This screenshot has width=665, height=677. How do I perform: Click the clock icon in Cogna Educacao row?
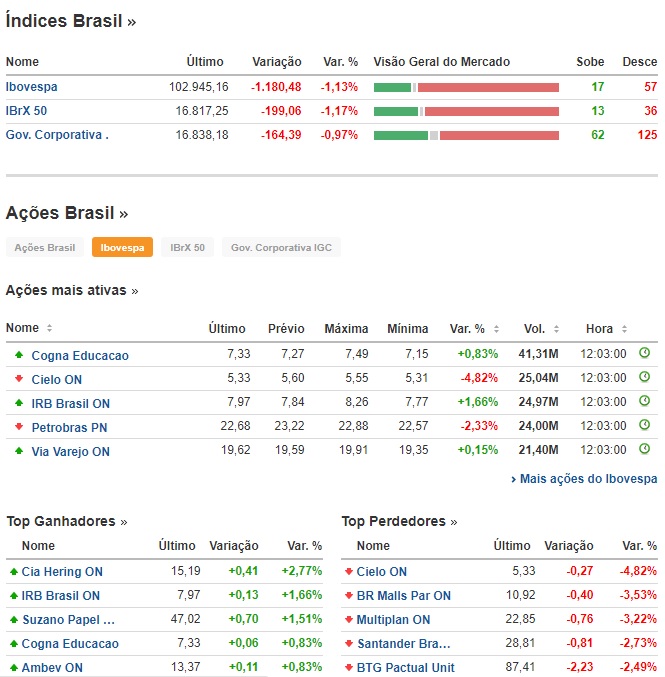(644, 353)
